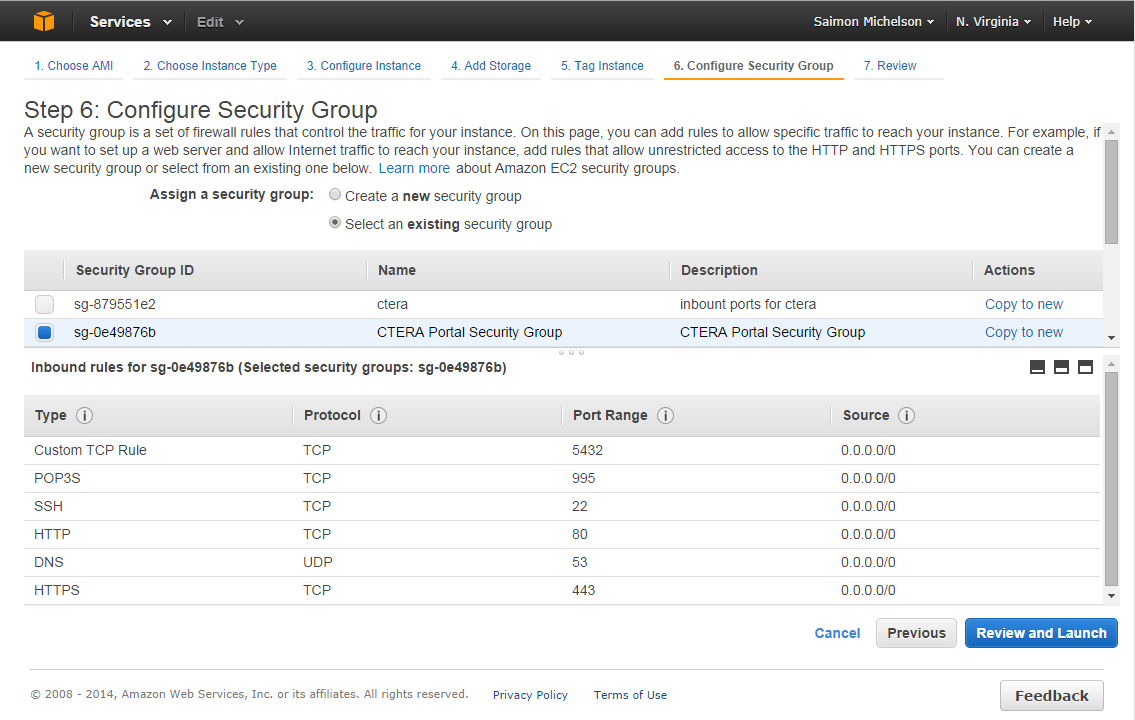Go to the Configure Instance tab
This screenshot has width=1135, height=720.
pyautogui.click(x=363, y=66)
